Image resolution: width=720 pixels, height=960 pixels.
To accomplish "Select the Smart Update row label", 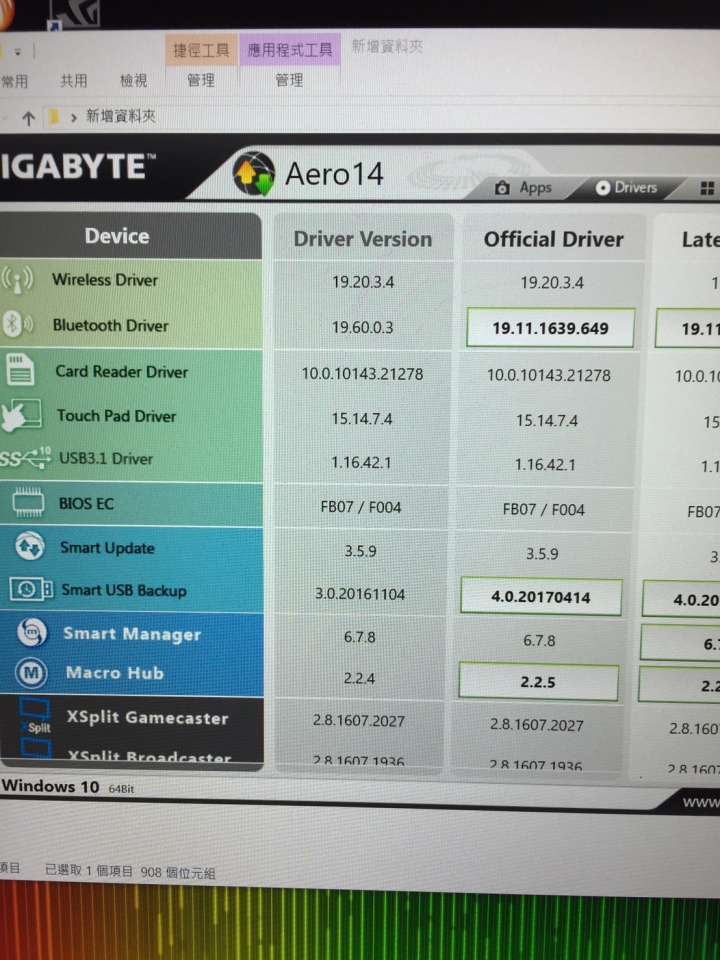I will pos(107,547).
